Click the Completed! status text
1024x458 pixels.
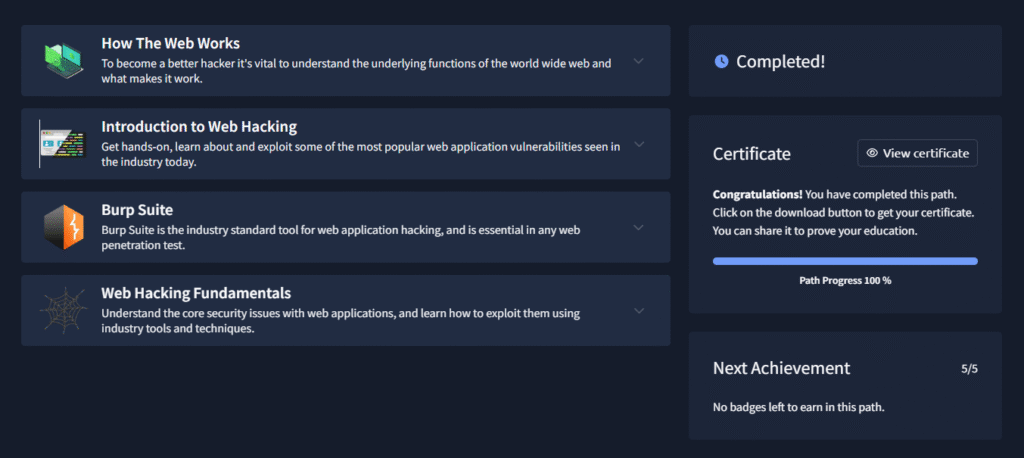tap(780, 62)
